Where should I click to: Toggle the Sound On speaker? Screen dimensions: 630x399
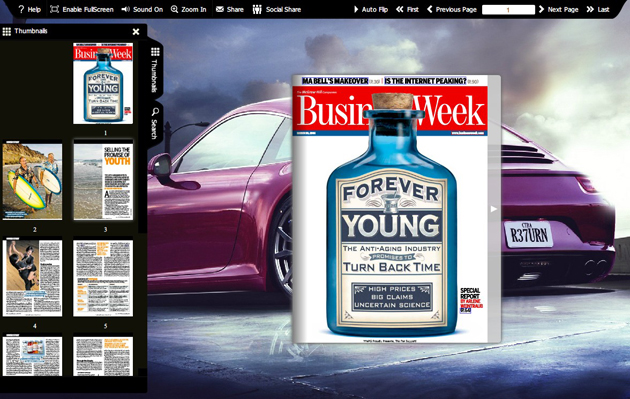142,9
